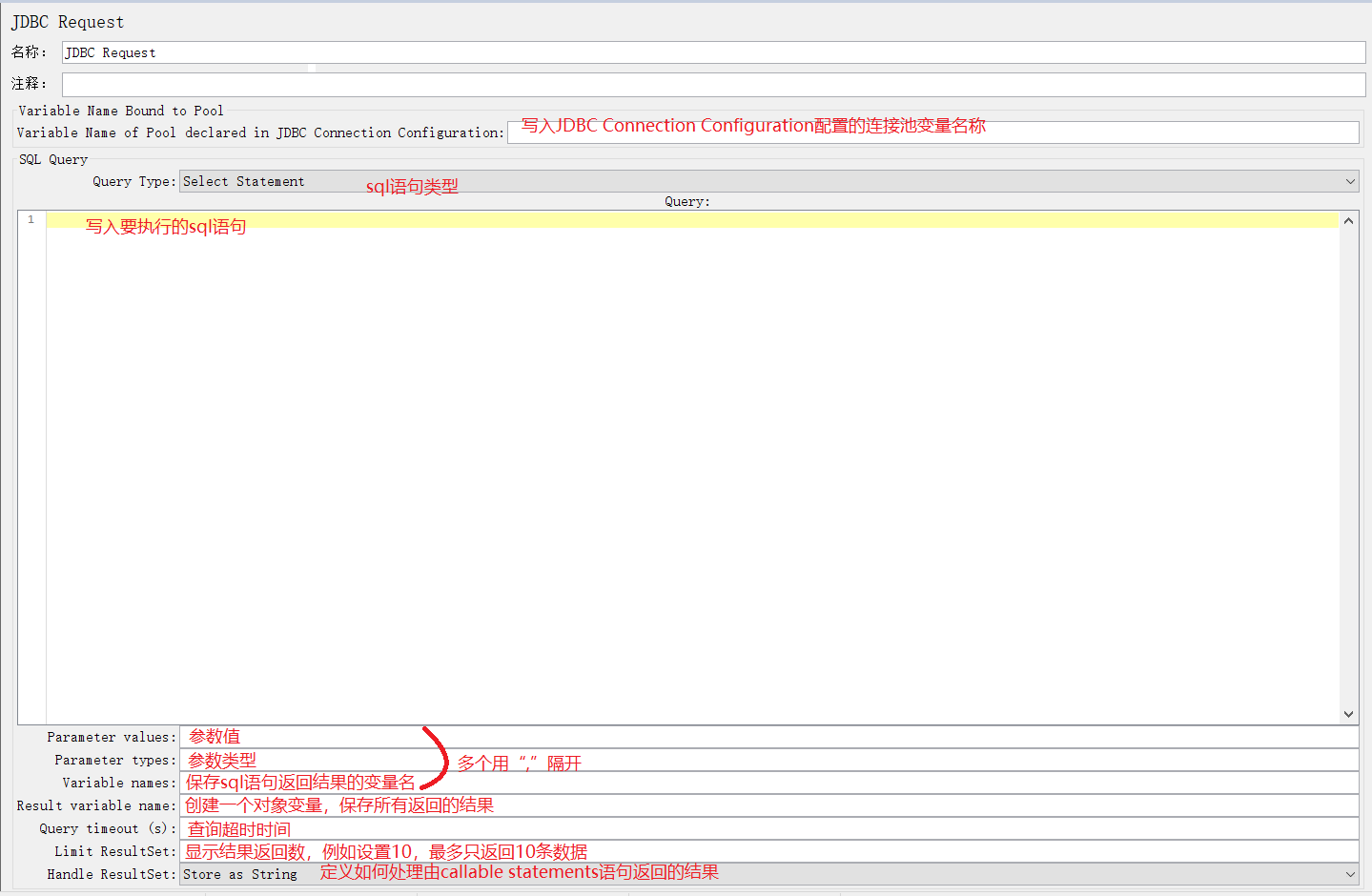This screenshot has height=896, width=1372.
Task: Click the Query timeout (s) field
Action: point(768,828)
